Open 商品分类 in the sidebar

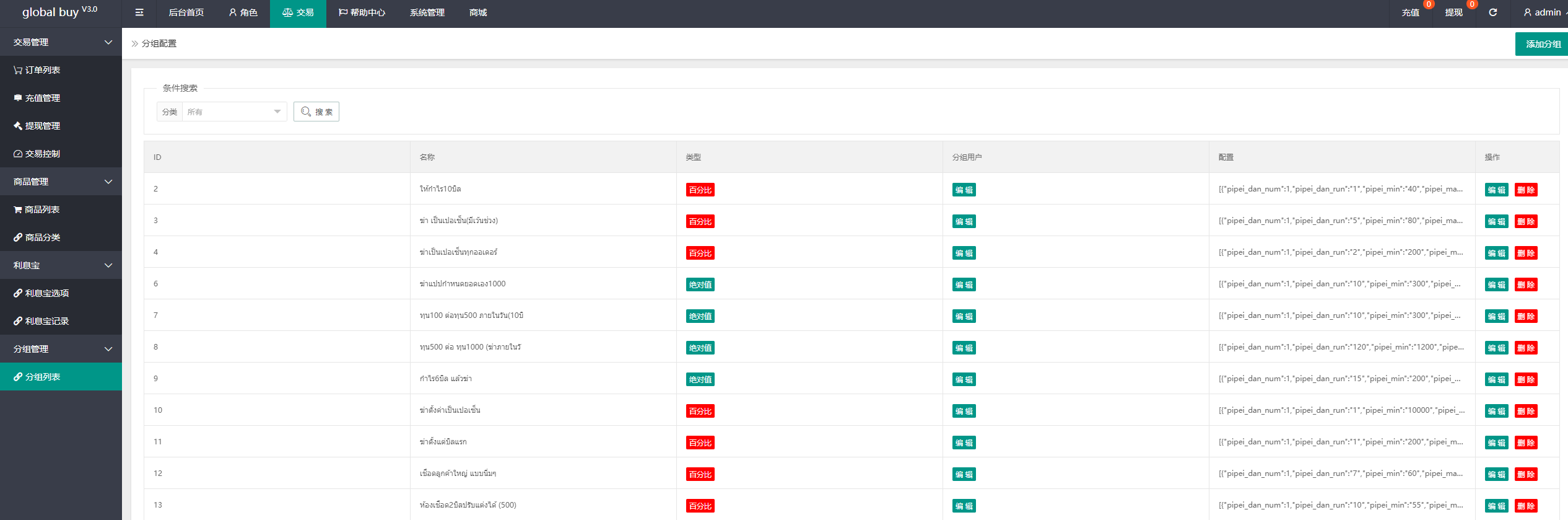37,237
